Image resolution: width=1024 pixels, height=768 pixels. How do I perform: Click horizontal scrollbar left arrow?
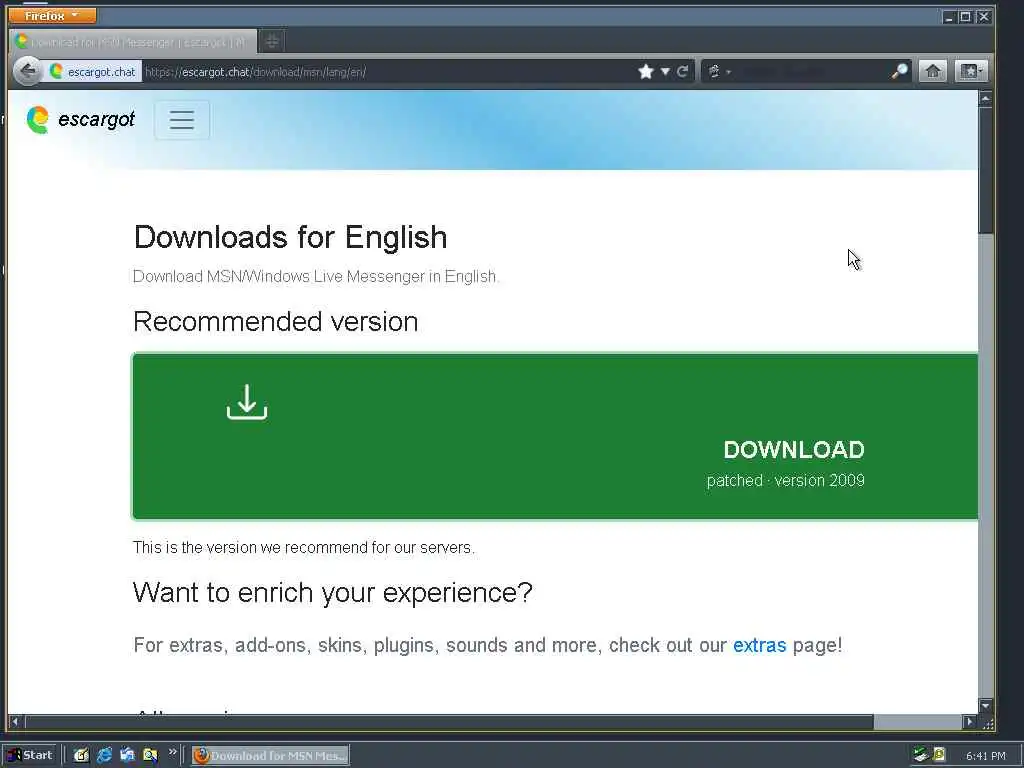click(16, 722)
